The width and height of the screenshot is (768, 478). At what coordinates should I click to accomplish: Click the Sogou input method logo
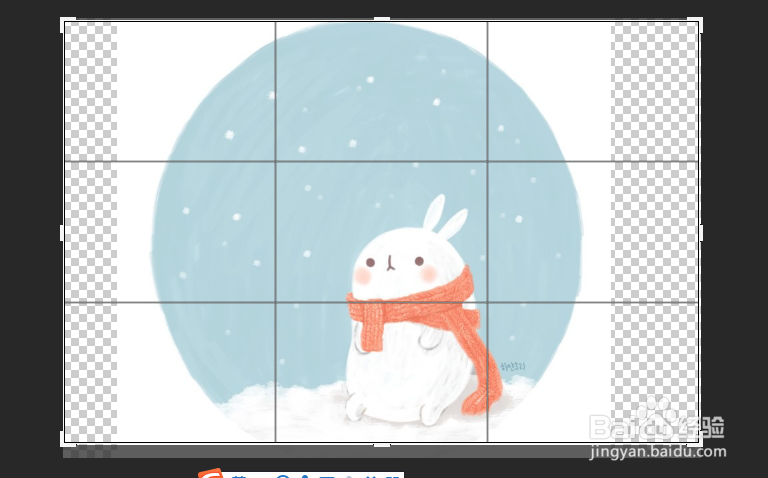tap(210, 474)
